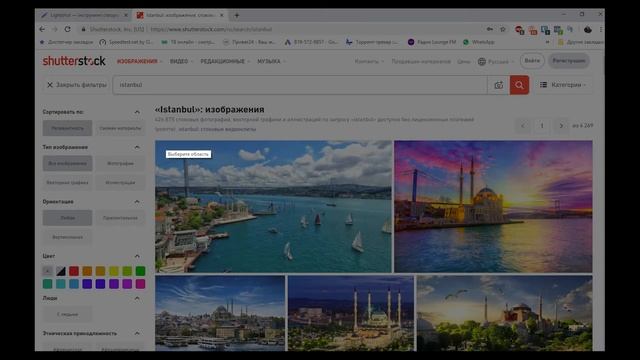Image resolution: width=640 pixels, height=360 pixels.
Task: Collapse the Сортировать по section
Action: click(137, 112)
